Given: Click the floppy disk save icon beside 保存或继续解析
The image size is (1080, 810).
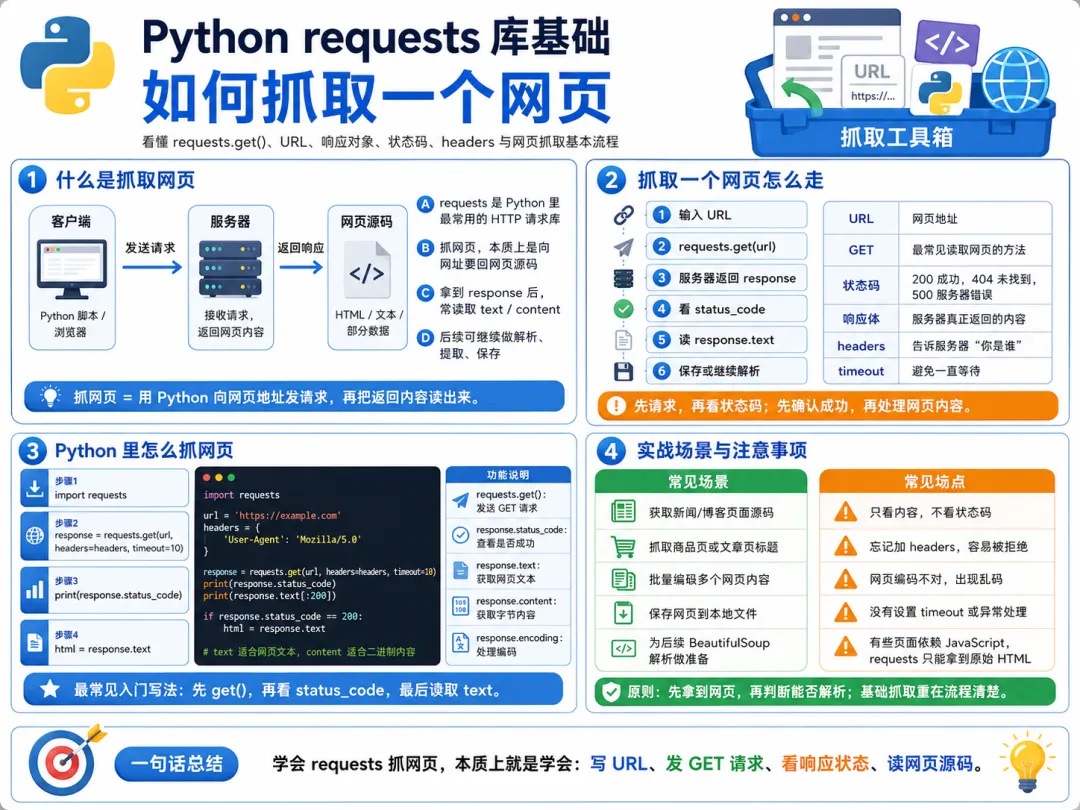Looking at the screenshot, I should (x=623, y=371).
